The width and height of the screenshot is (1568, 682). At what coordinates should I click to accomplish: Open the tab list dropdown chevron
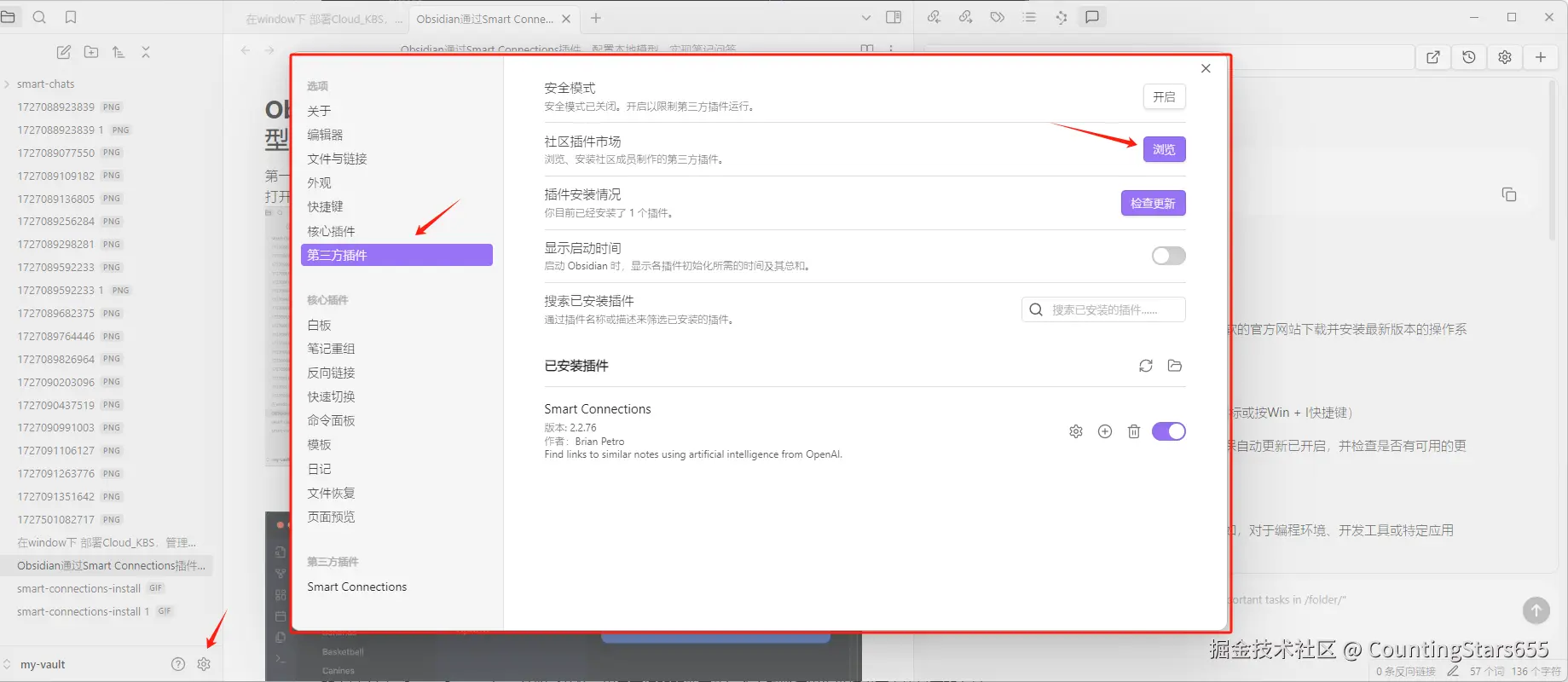(866, 17)
